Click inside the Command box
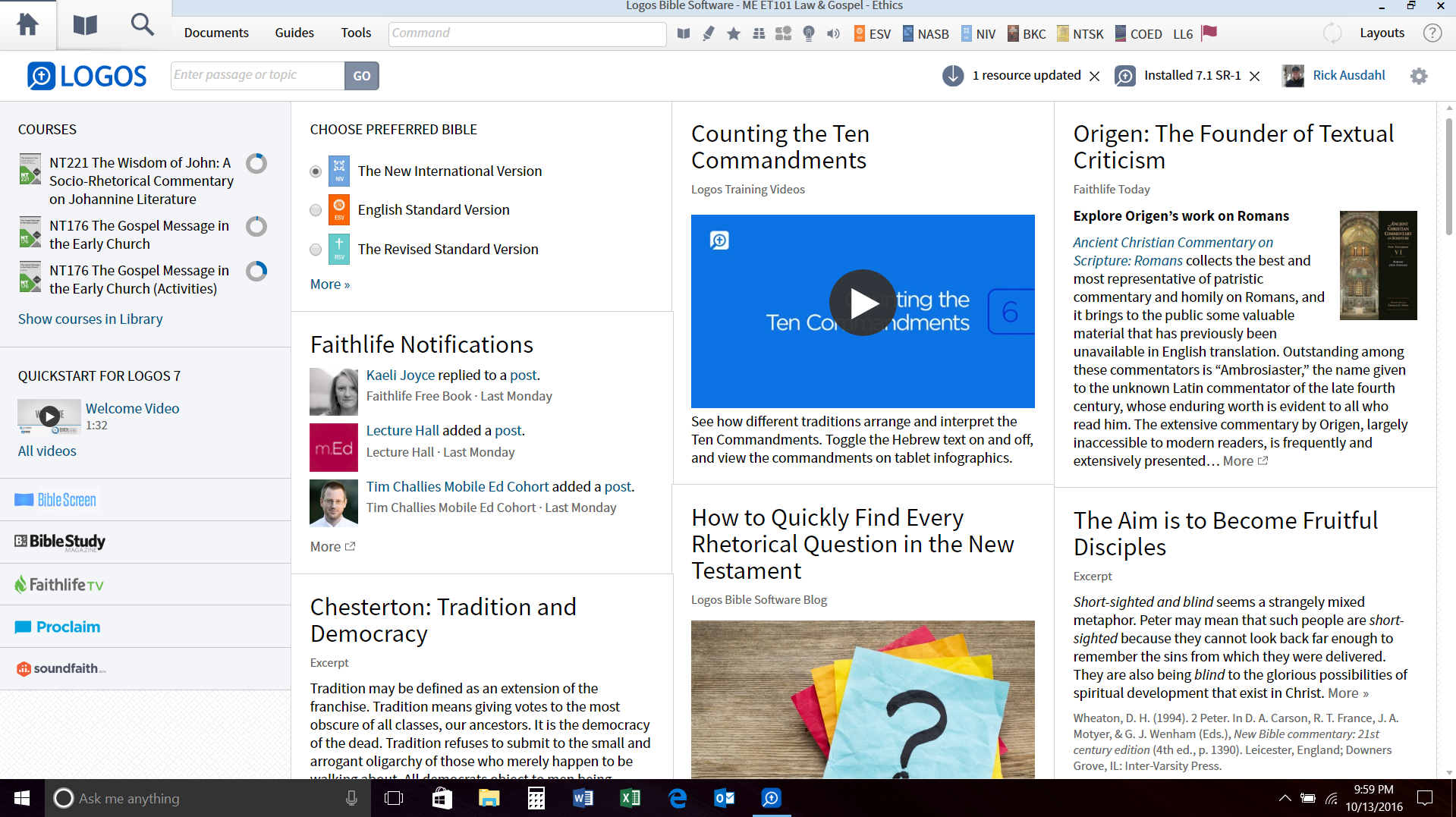Viewport: 1456px width, 817px height. pyautogui.click(x=527, y=33)
